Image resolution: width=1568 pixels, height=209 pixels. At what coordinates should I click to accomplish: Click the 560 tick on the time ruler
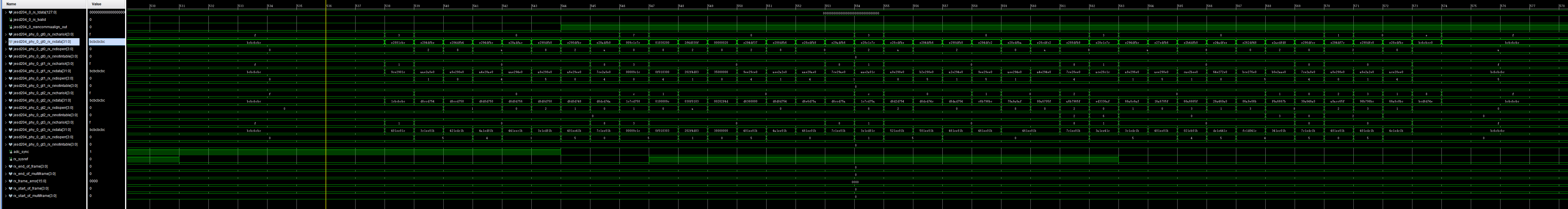1033,6
